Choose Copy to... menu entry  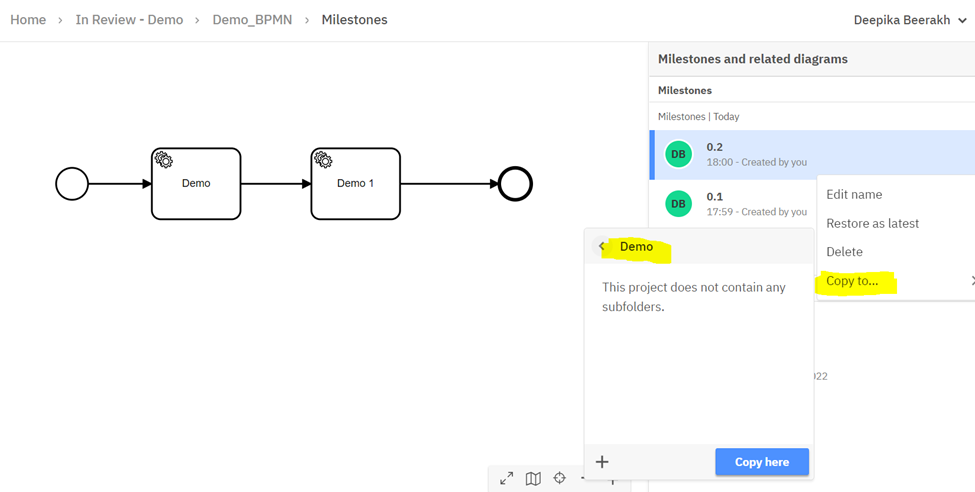pos(853,281)
